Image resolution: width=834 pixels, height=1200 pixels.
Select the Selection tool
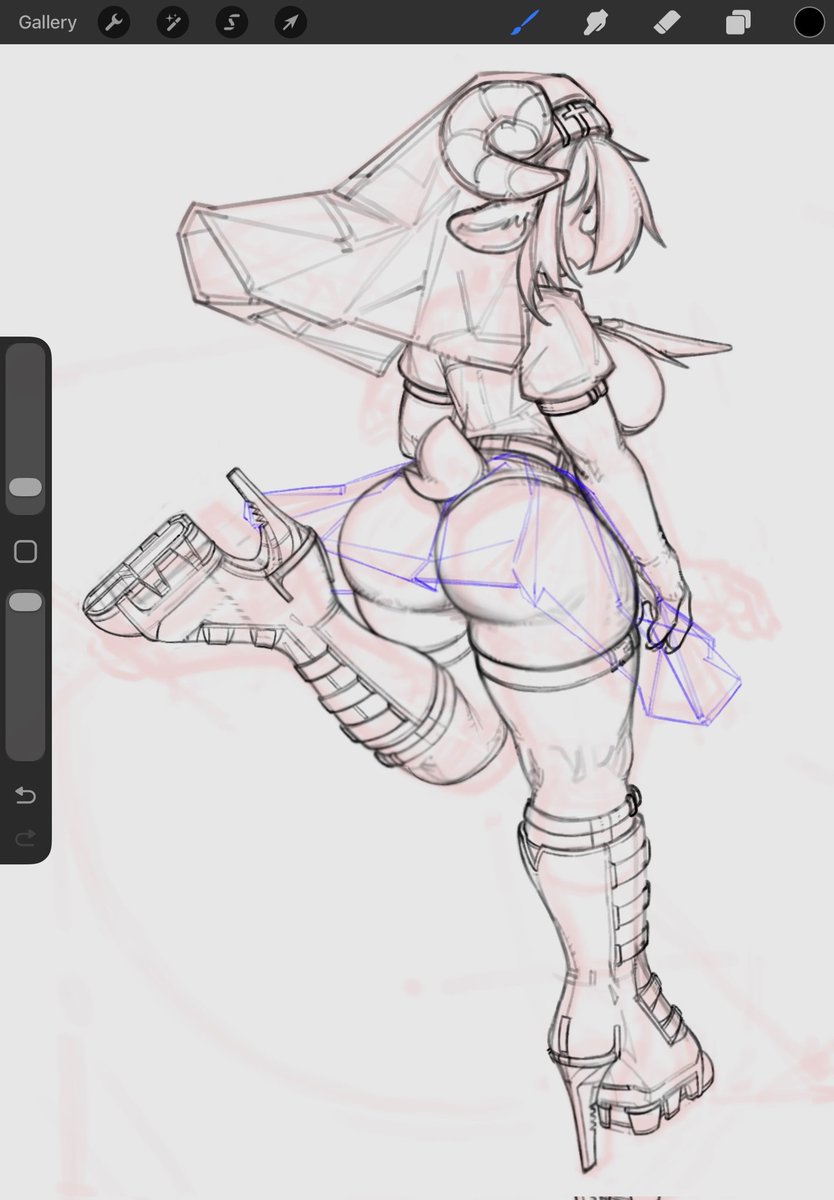point(231,21)
